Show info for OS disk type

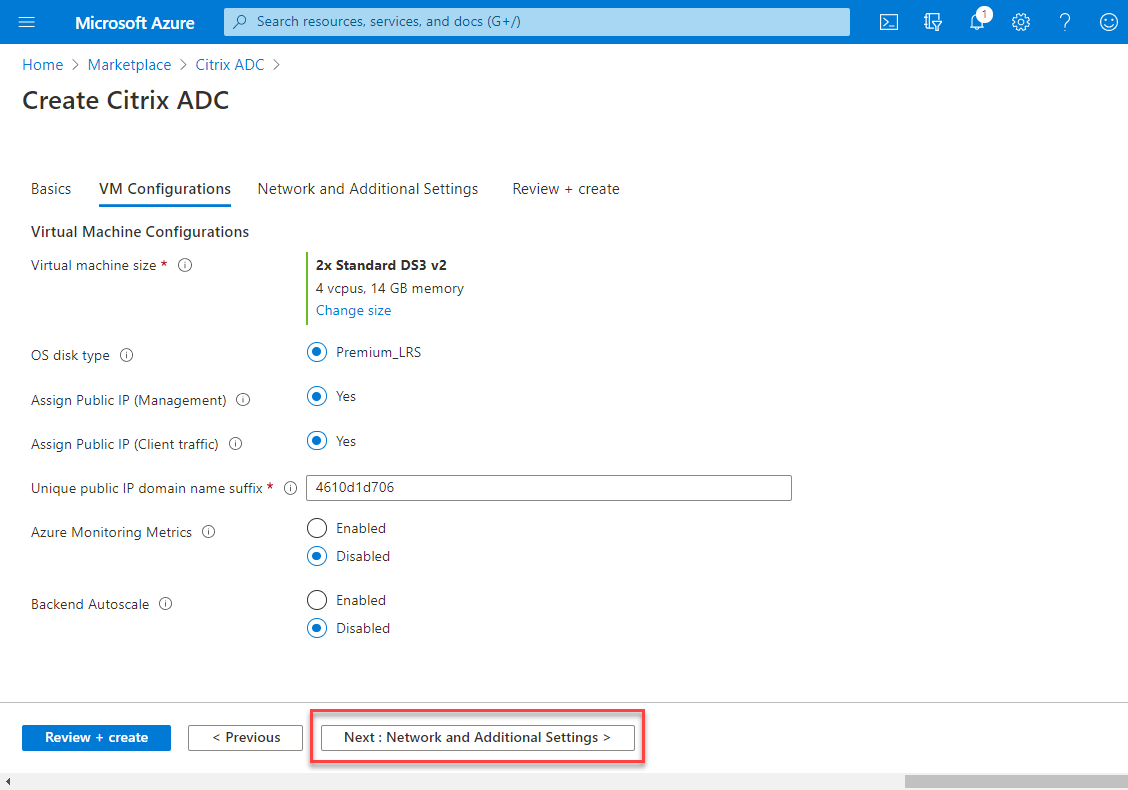[x=127, y=355]
